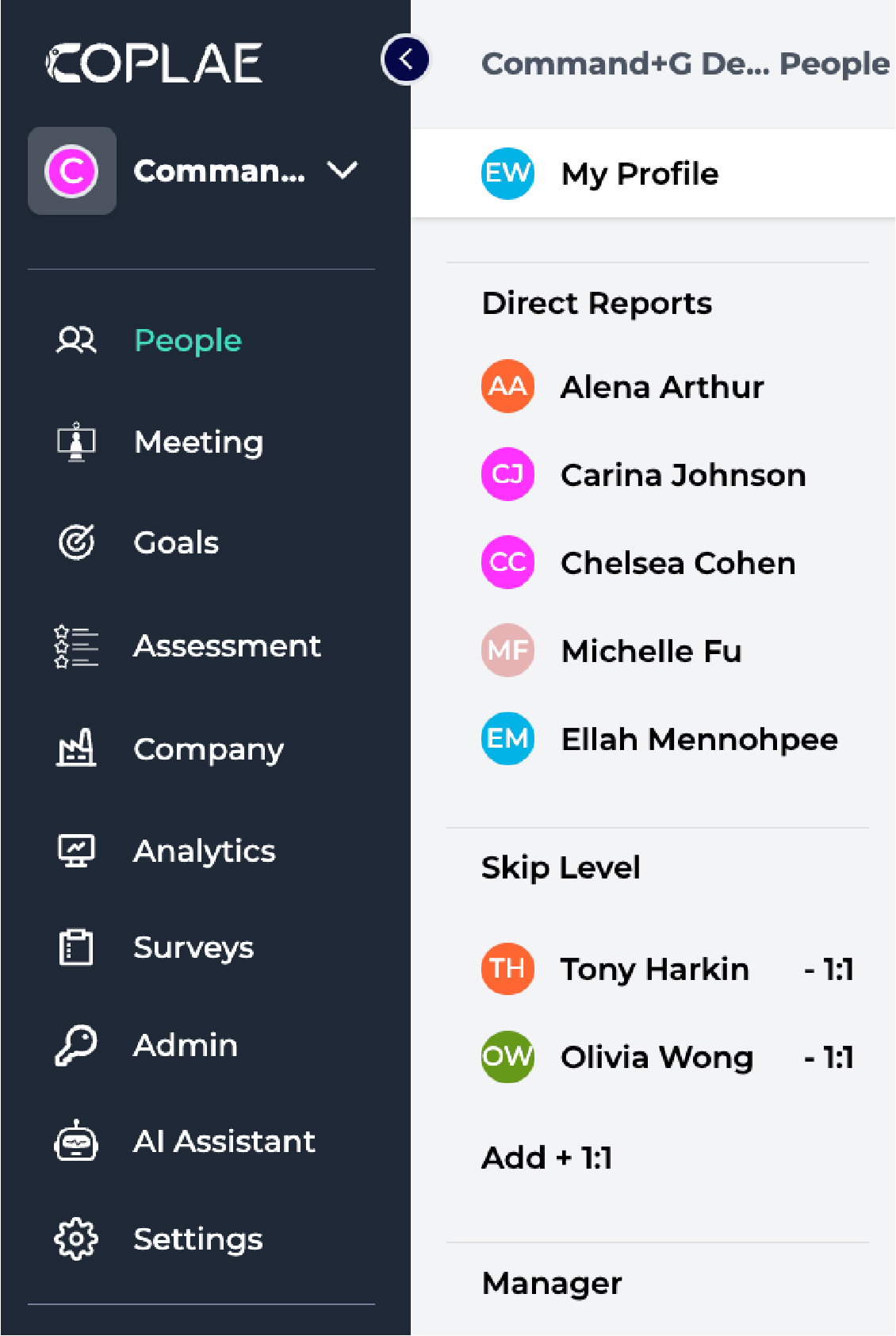Open the Meeting presenter icon
This screenshot has width=896, height=1336.
(x=76, y=442)
